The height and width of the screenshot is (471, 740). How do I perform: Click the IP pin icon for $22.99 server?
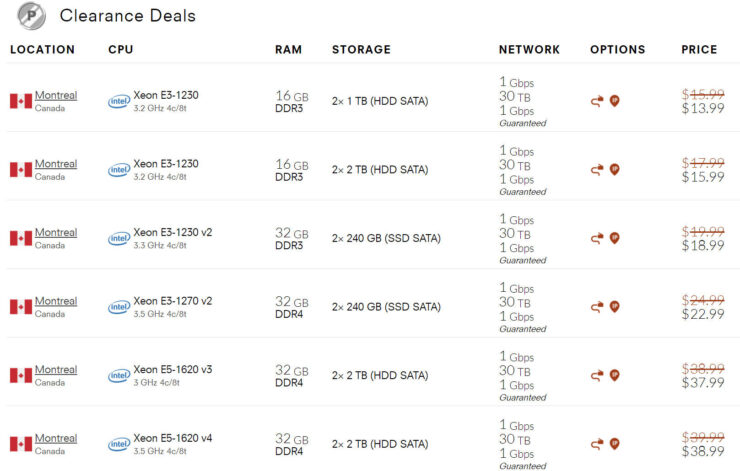tap(614, 307)
